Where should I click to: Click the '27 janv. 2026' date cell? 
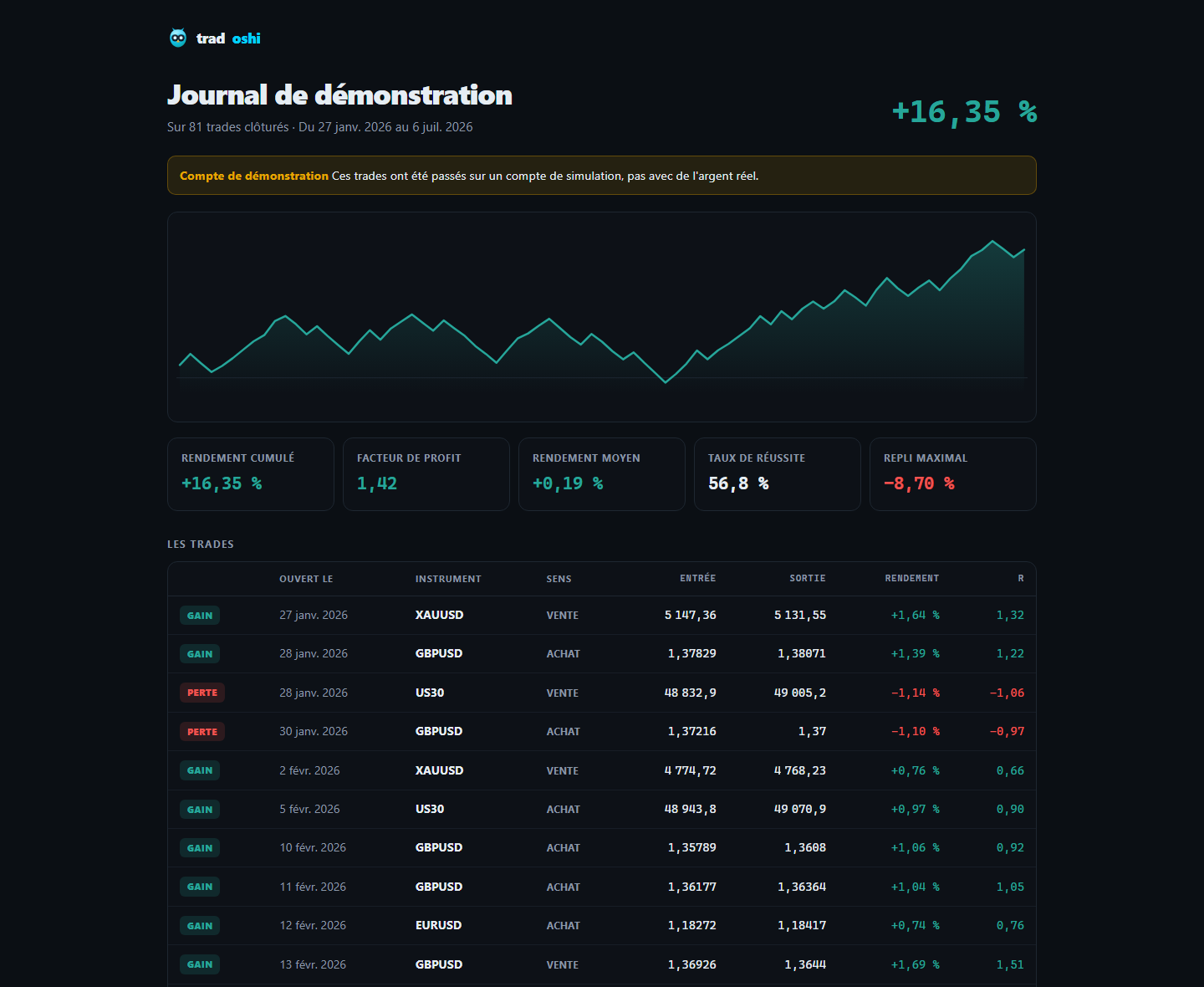[x=314, y=615]
